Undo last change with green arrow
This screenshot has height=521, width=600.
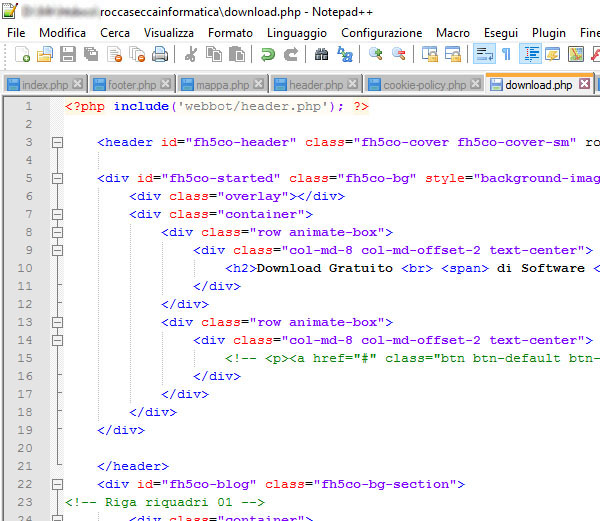coord(267,54)
